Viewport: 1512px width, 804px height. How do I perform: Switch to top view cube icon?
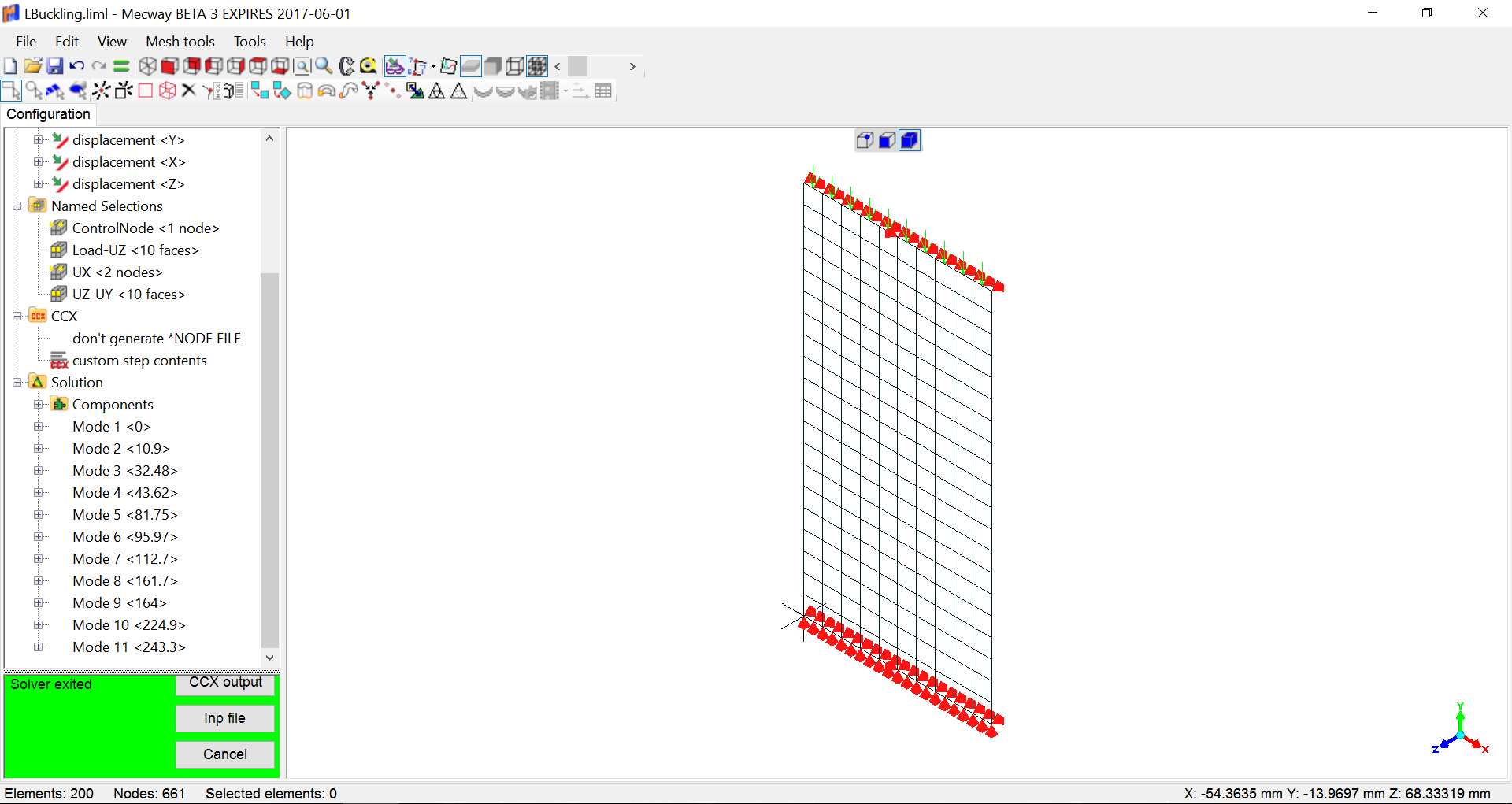click(x=258, y=66)
